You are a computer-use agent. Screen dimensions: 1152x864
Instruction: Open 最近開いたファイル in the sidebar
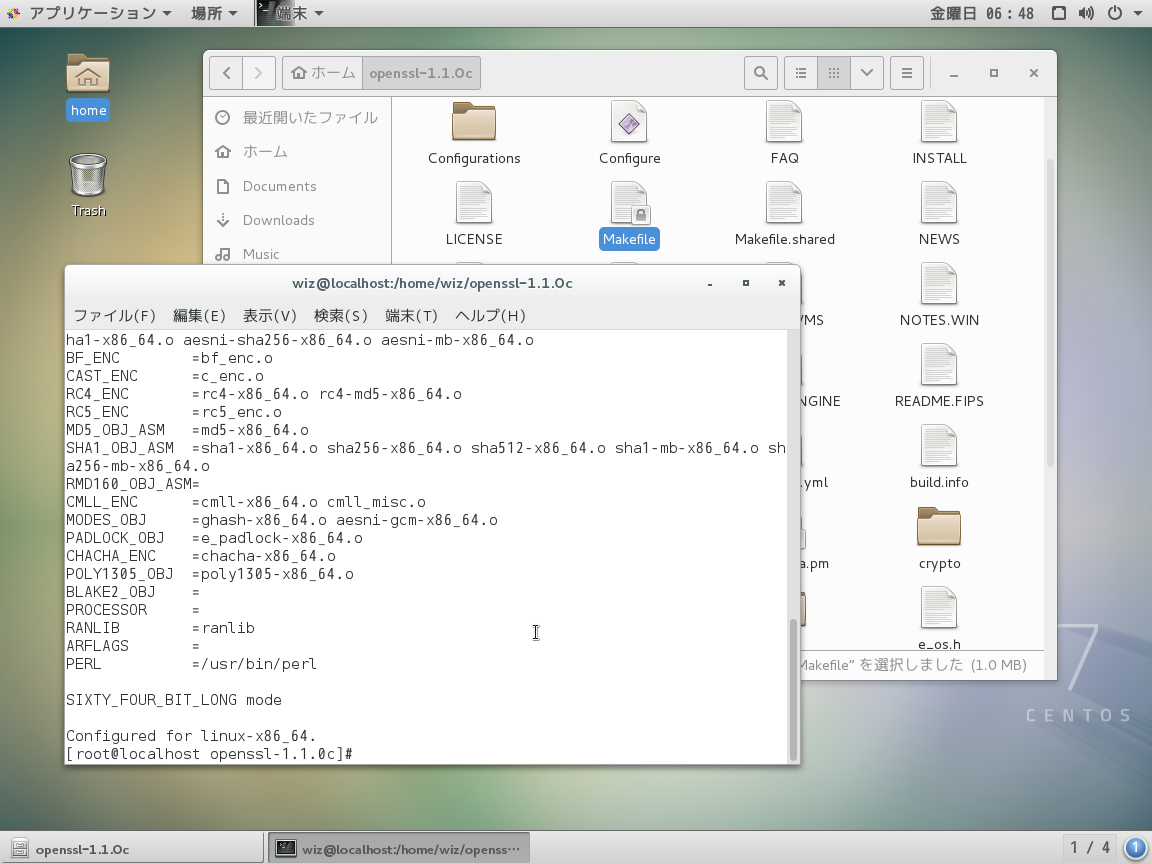[x=297, y=118]
